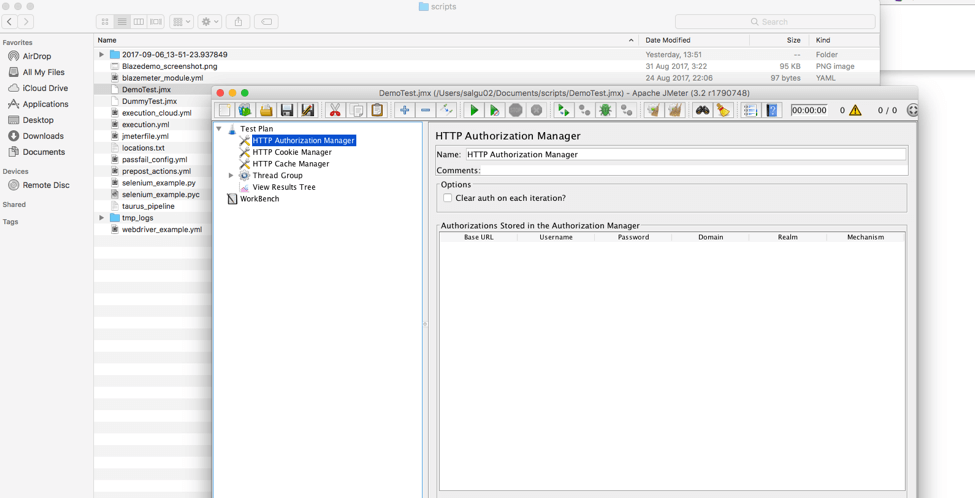Save the test plan with the floppy disk icon
Viewport: 975px width, 498px height.
pos(287,111)
